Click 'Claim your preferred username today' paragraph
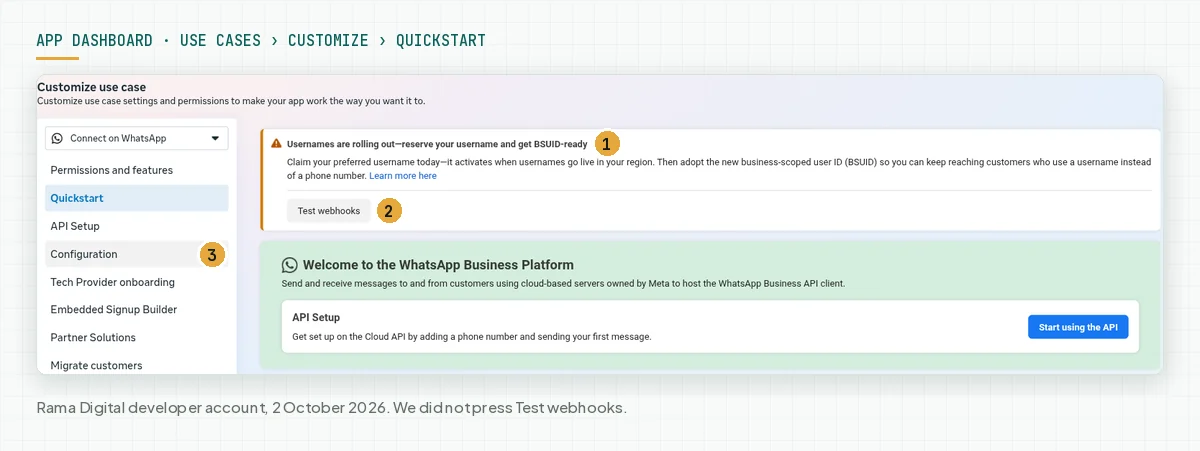This screenshot has width=1200, height=451. (x=719, y=169)
